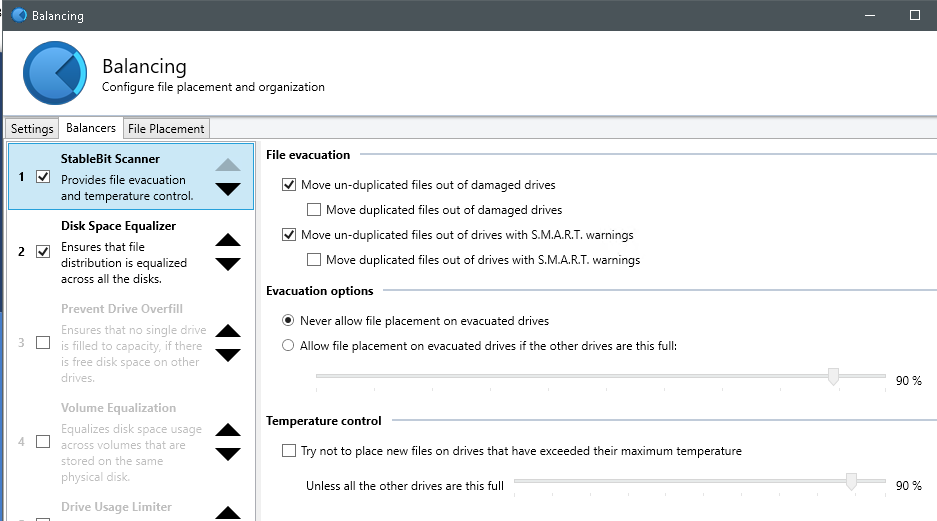The width and height of the screenshot is (937, 521).
Task: Enable the Prevent Drive Overfill checkbox
Action: 43,342
